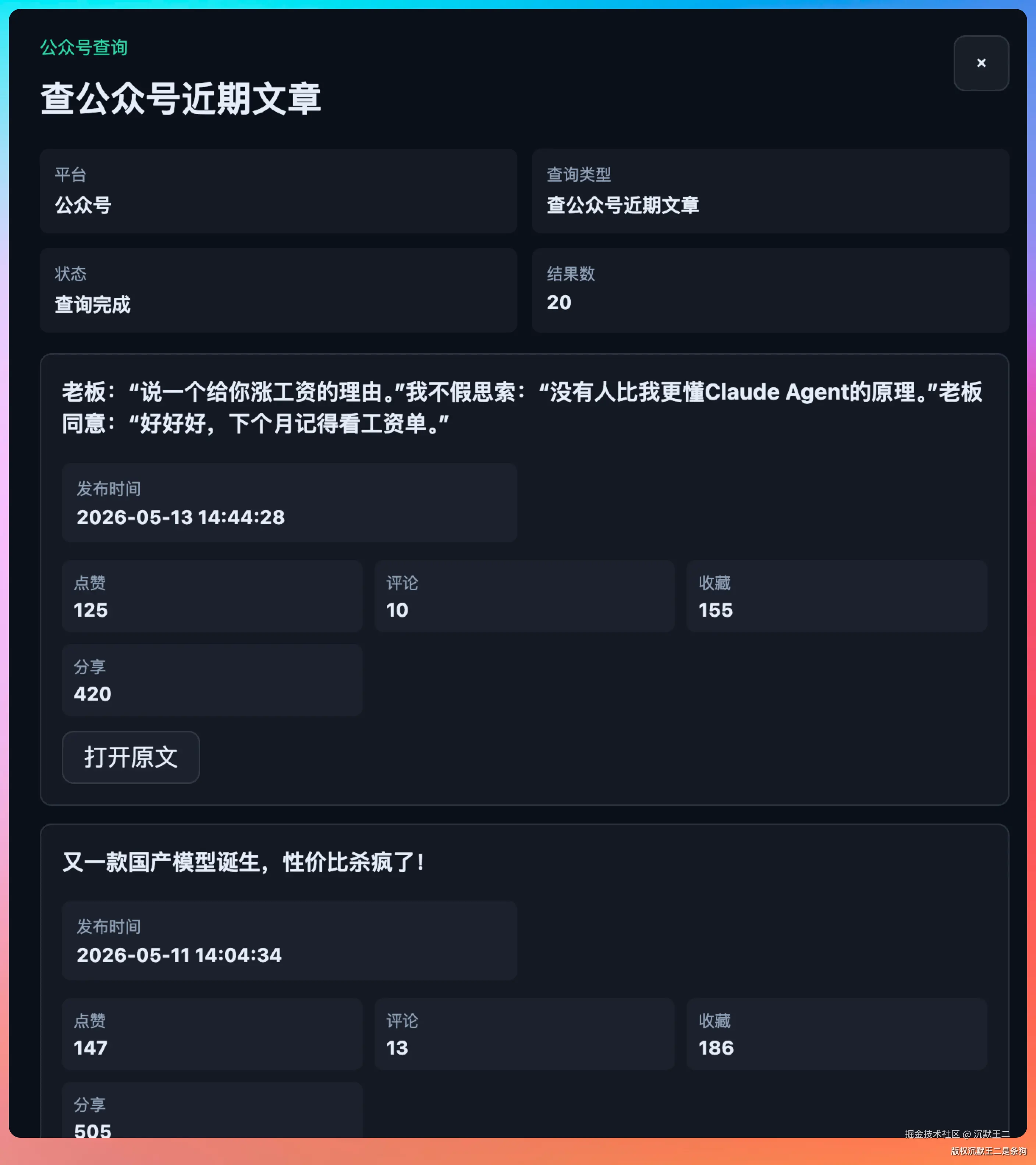Screen dimensions: 1036x1165
Task: Select the 查公众号近期文章 main heading
Action: (x=181, y=99)
